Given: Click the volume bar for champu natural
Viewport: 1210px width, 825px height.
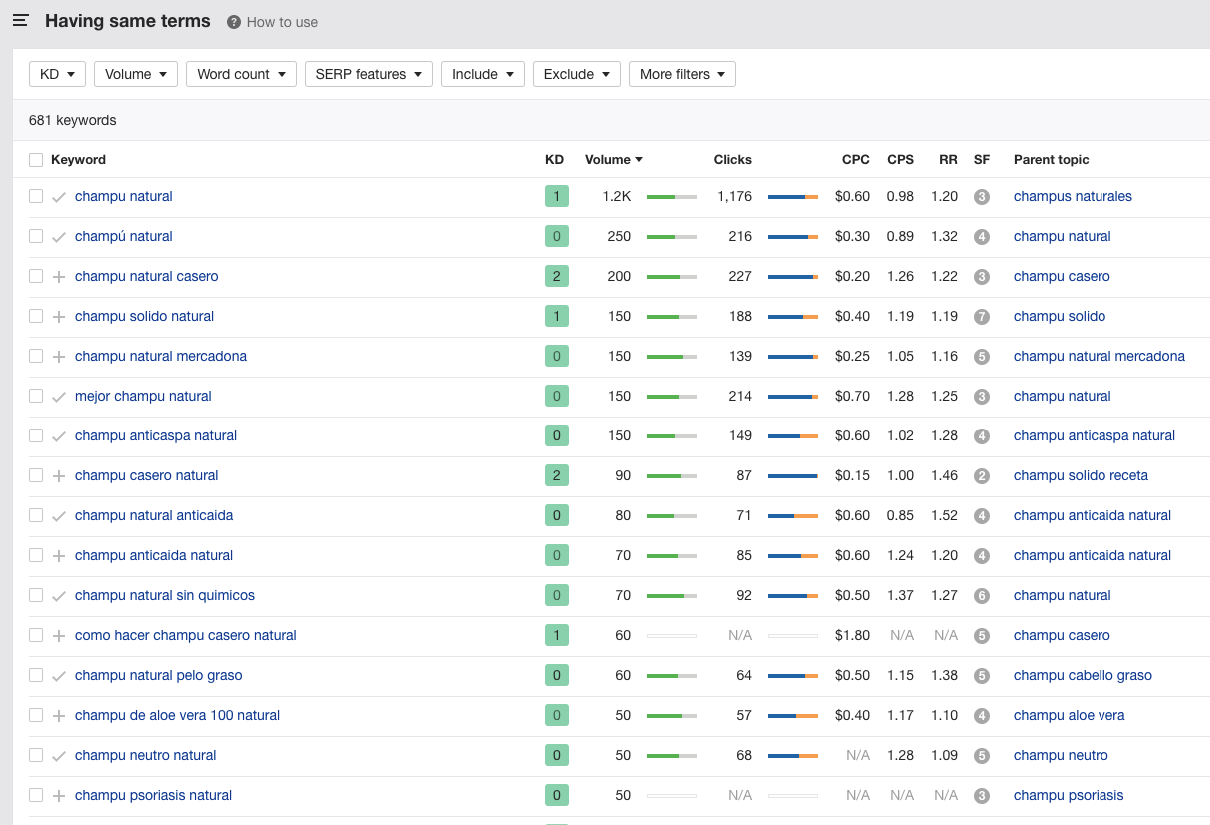Looking at the screenshot, I should coord(672,196).
